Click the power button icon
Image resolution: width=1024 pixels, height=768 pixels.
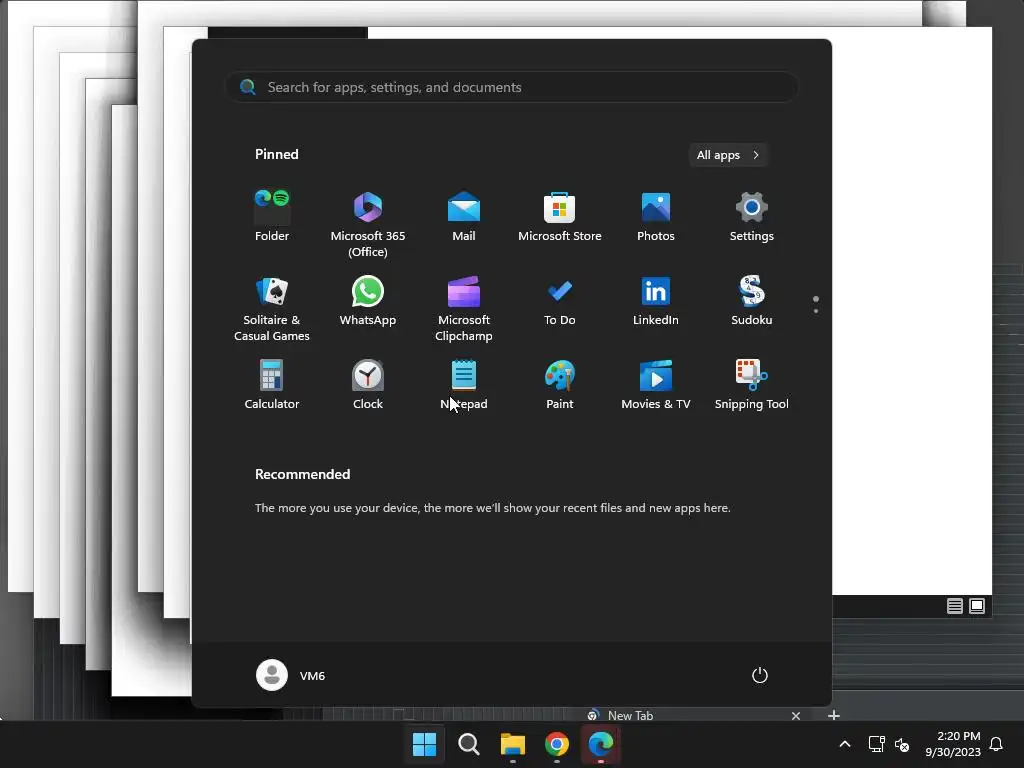coord(760,675)
